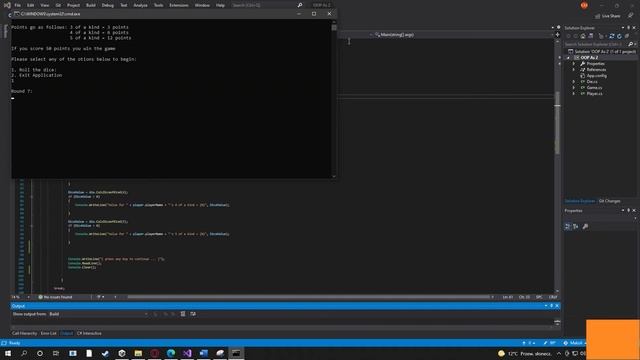
Task: Open Task View from the taskbar
Action: (56, 353)
